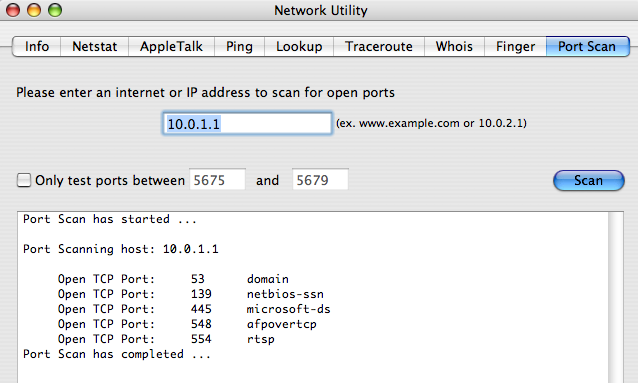The height and width of the screenshot is (383, 638).
Task: Open the Finger tab
Action: 515,46
